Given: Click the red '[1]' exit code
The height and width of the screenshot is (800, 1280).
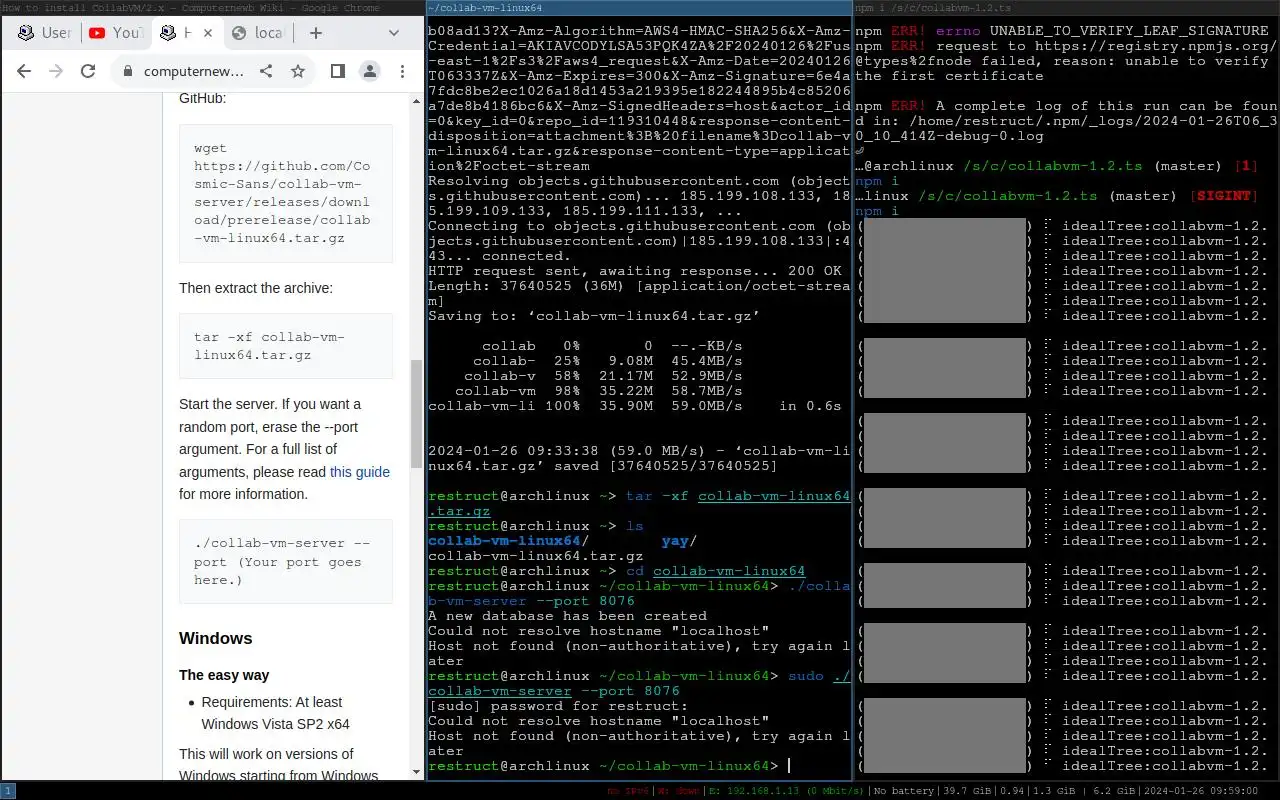Looking at the screenshot, I should tap(1246, 166).
